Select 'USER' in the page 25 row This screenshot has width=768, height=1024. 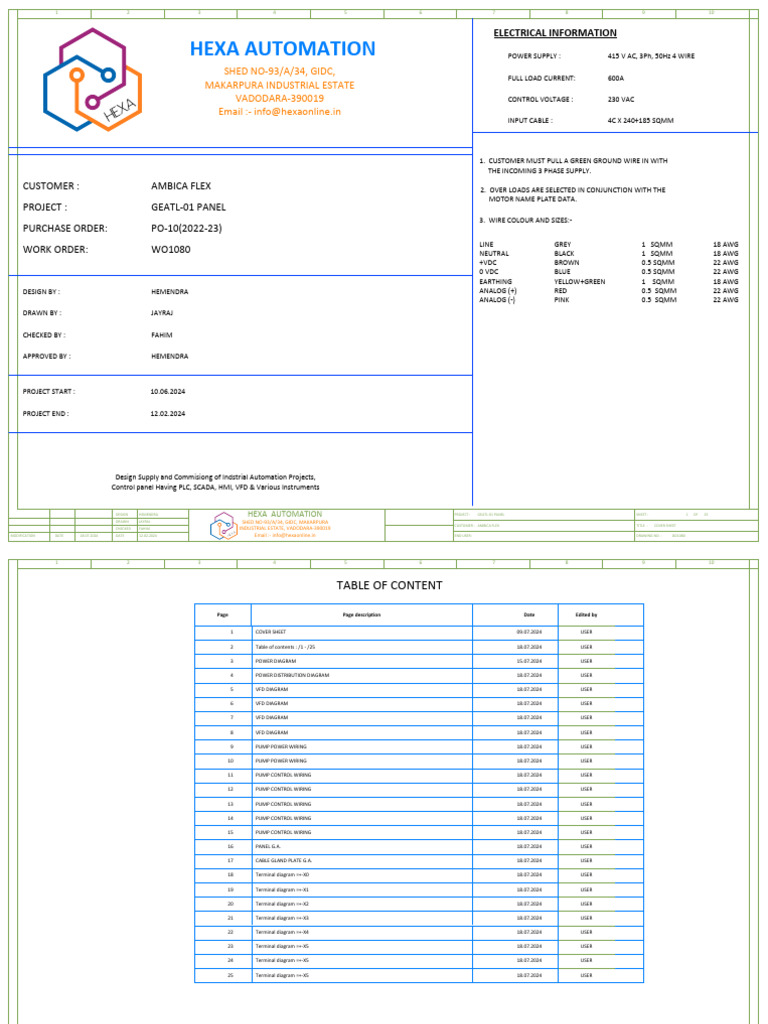point(586,975)
